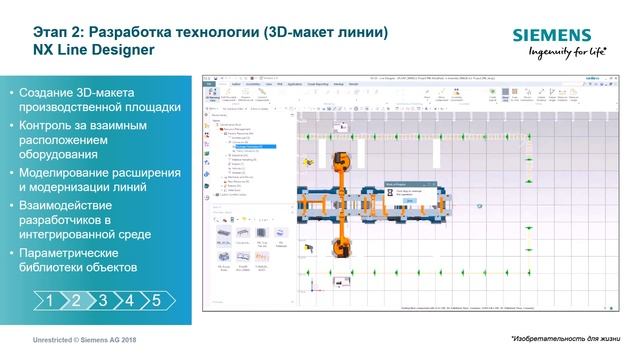The height and width of the screenshot is (360, 640).
Task: Click the yellow tool icon left of upper robot
Action: tap(308, 162)
